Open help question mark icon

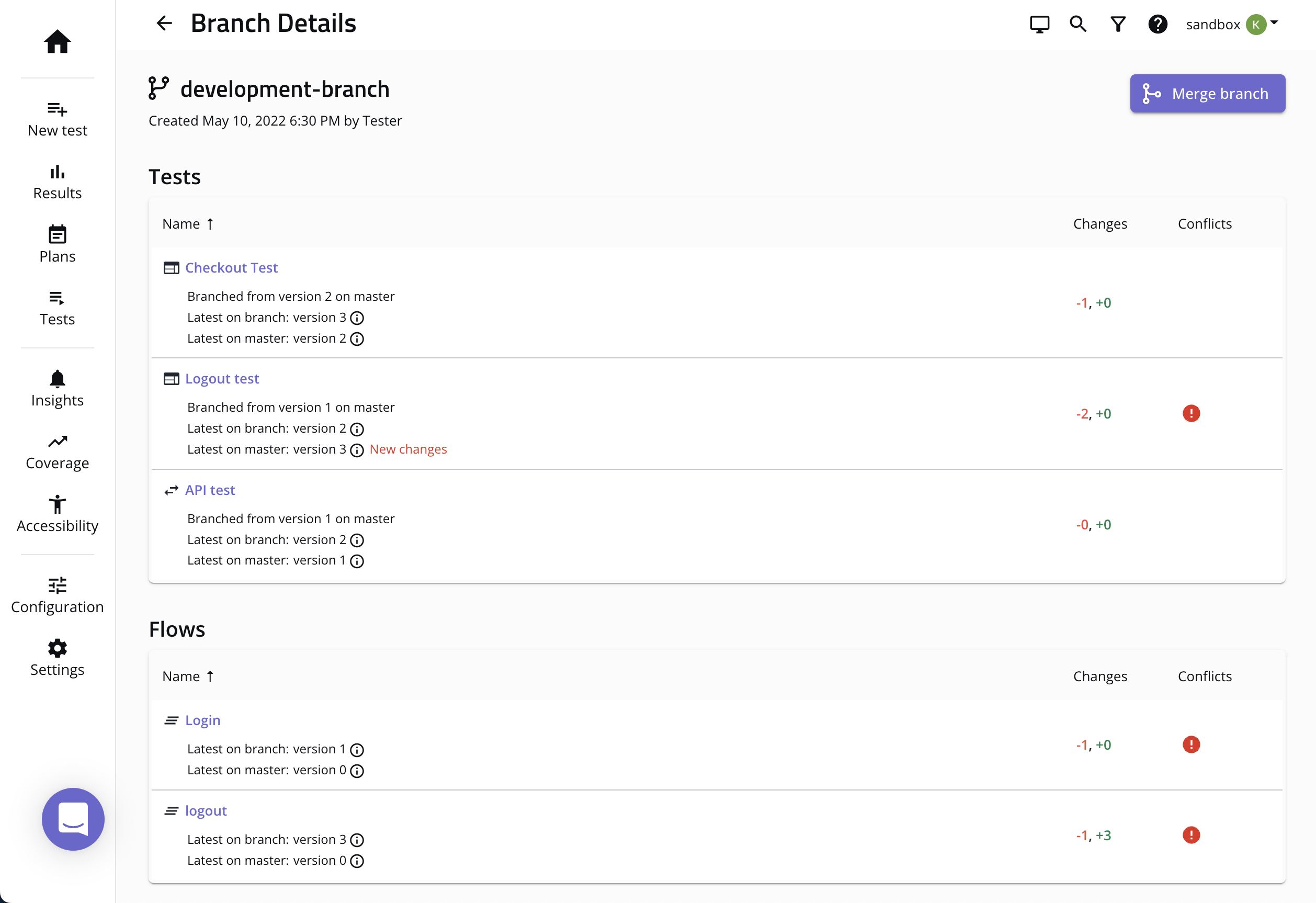(1158, 24)
